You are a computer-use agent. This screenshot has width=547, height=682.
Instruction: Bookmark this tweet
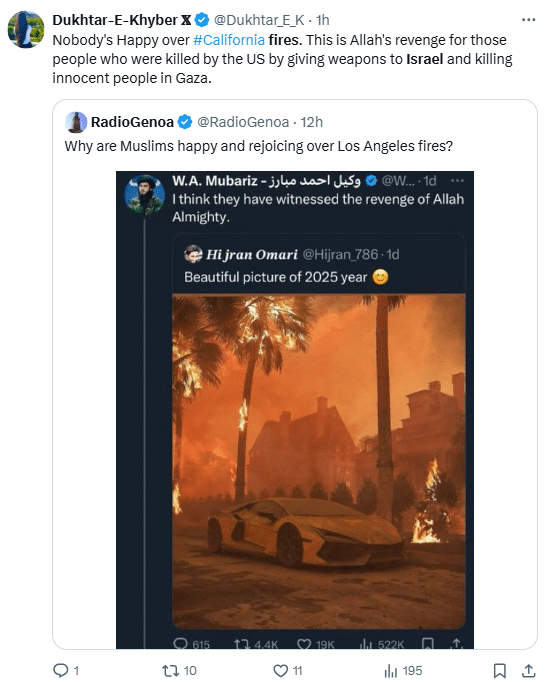[500, 670]
